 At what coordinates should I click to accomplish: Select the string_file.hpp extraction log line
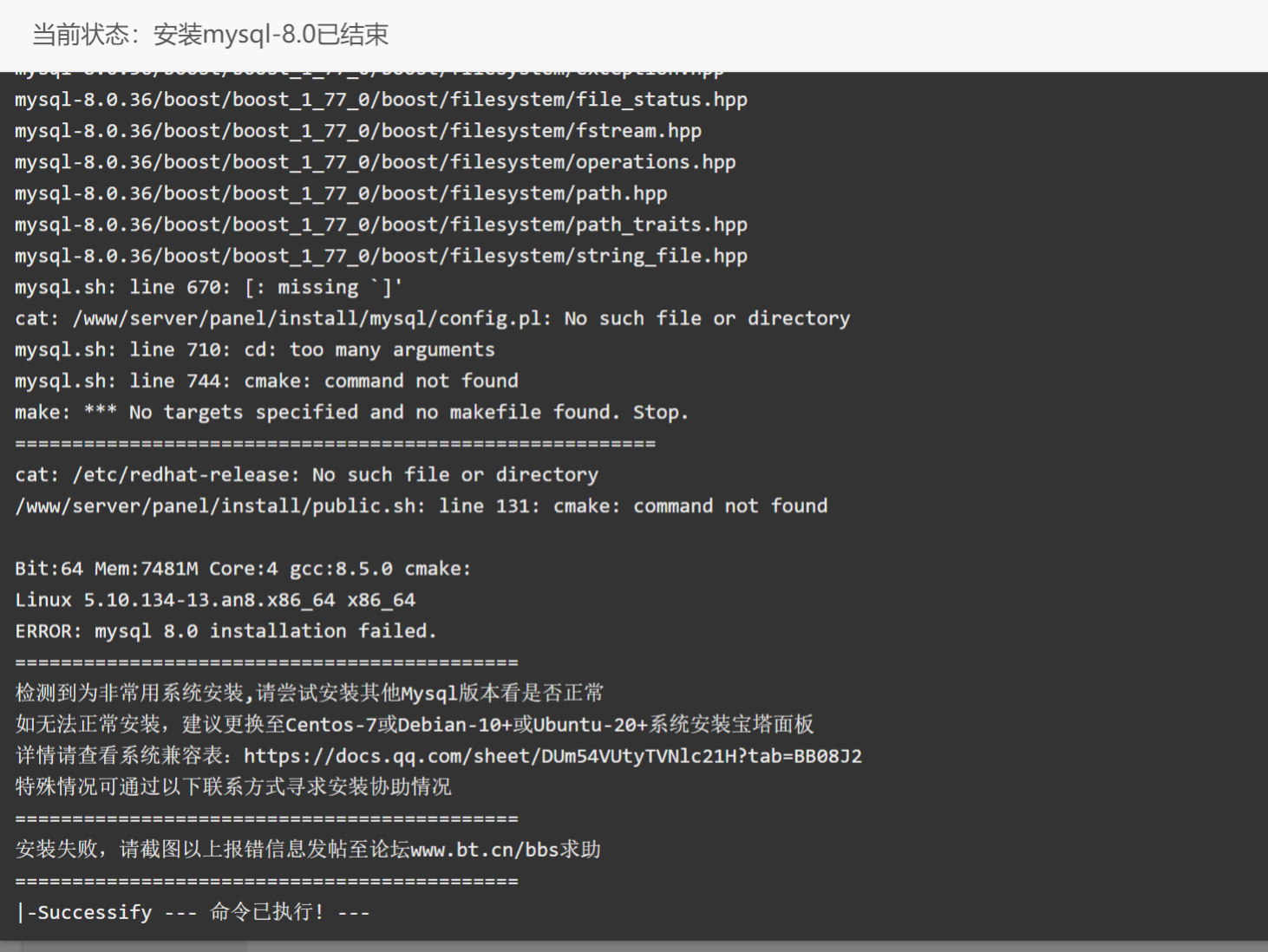[x=381, y=256]
